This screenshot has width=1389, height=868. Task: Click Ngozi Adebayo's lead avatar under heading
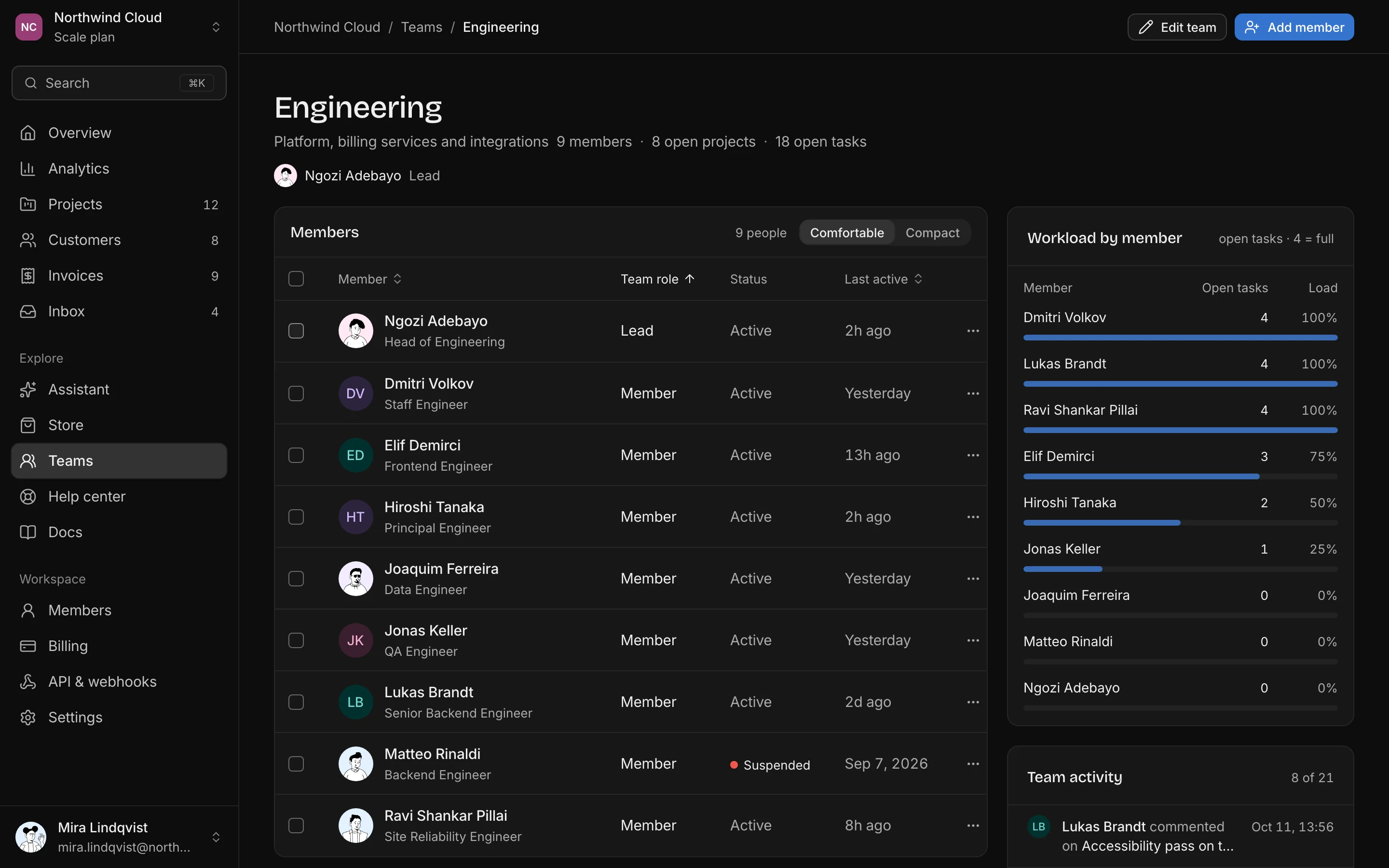[285, 176]
